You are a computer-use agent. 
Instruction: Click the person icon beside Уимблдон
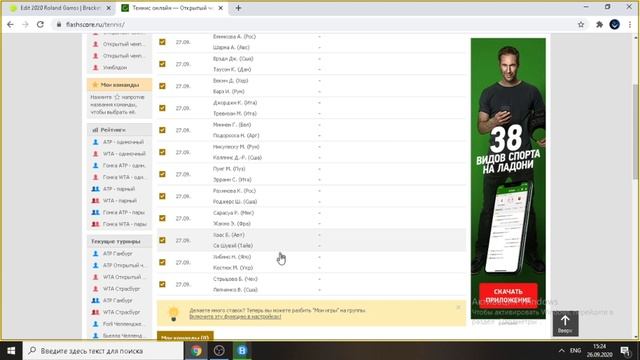[x=96, y=67]
